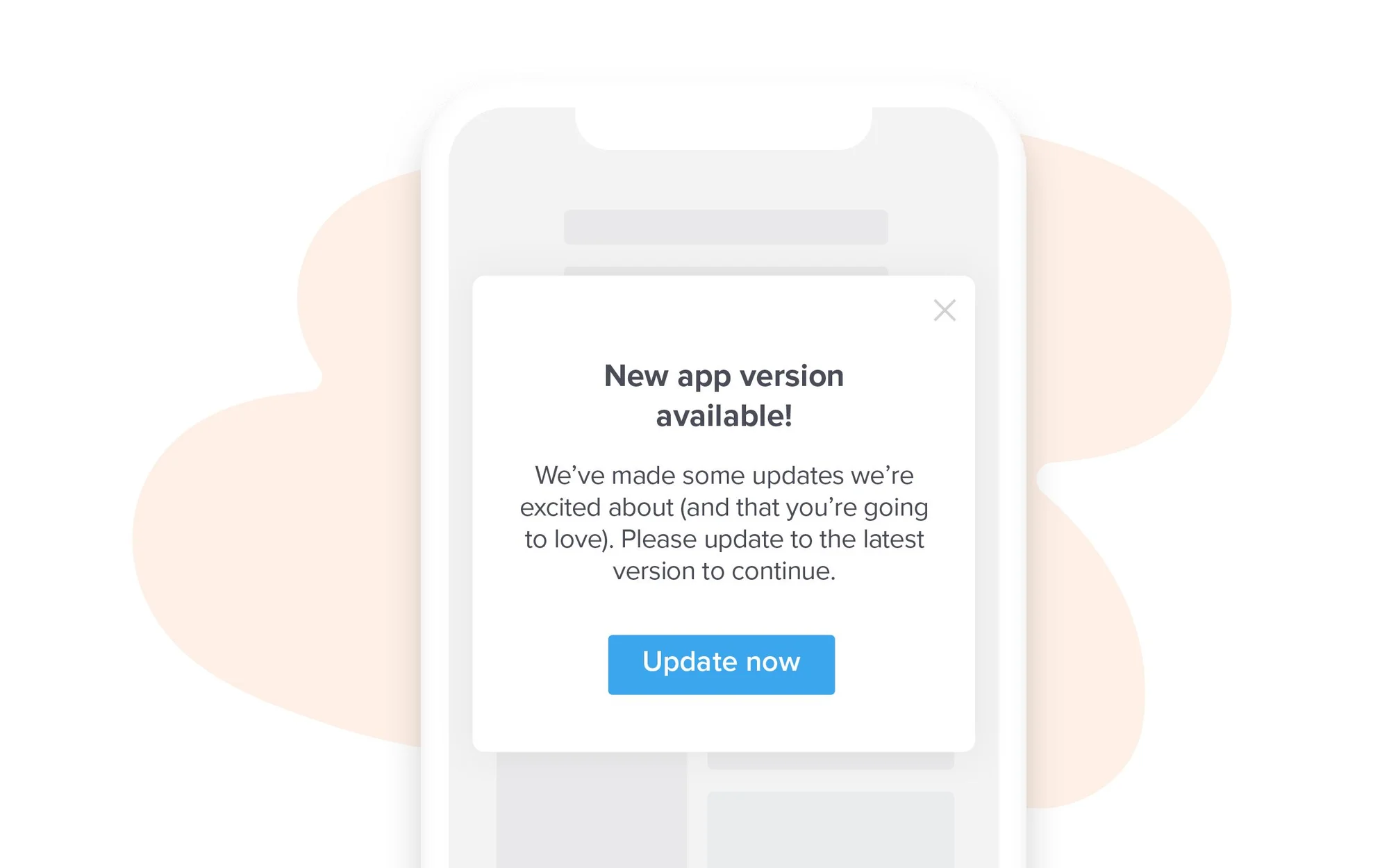Image resolution: width=1389 pixels, height=868 pixels.
Task: Click the text line starting 'excited about'
Action: [x=724, y=508]
